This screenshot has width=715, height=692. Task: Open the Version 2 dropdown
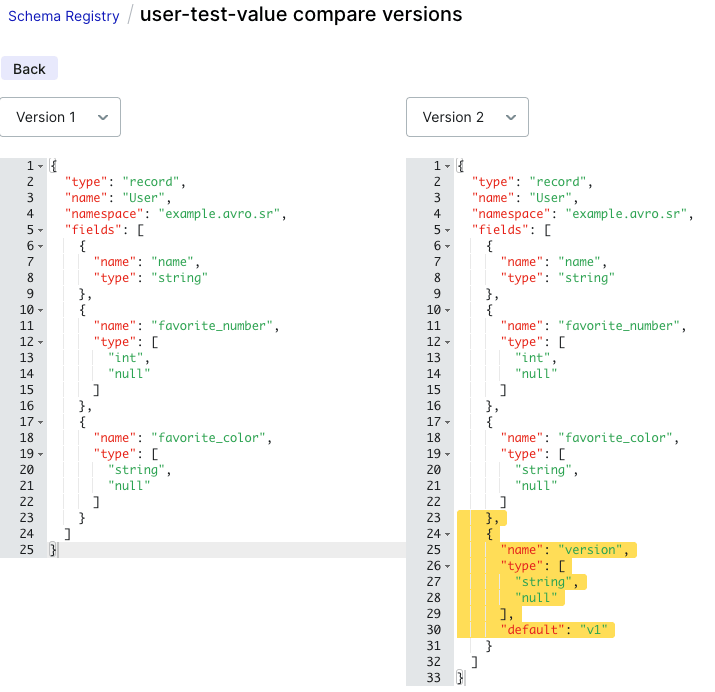(x=467, y=117)
